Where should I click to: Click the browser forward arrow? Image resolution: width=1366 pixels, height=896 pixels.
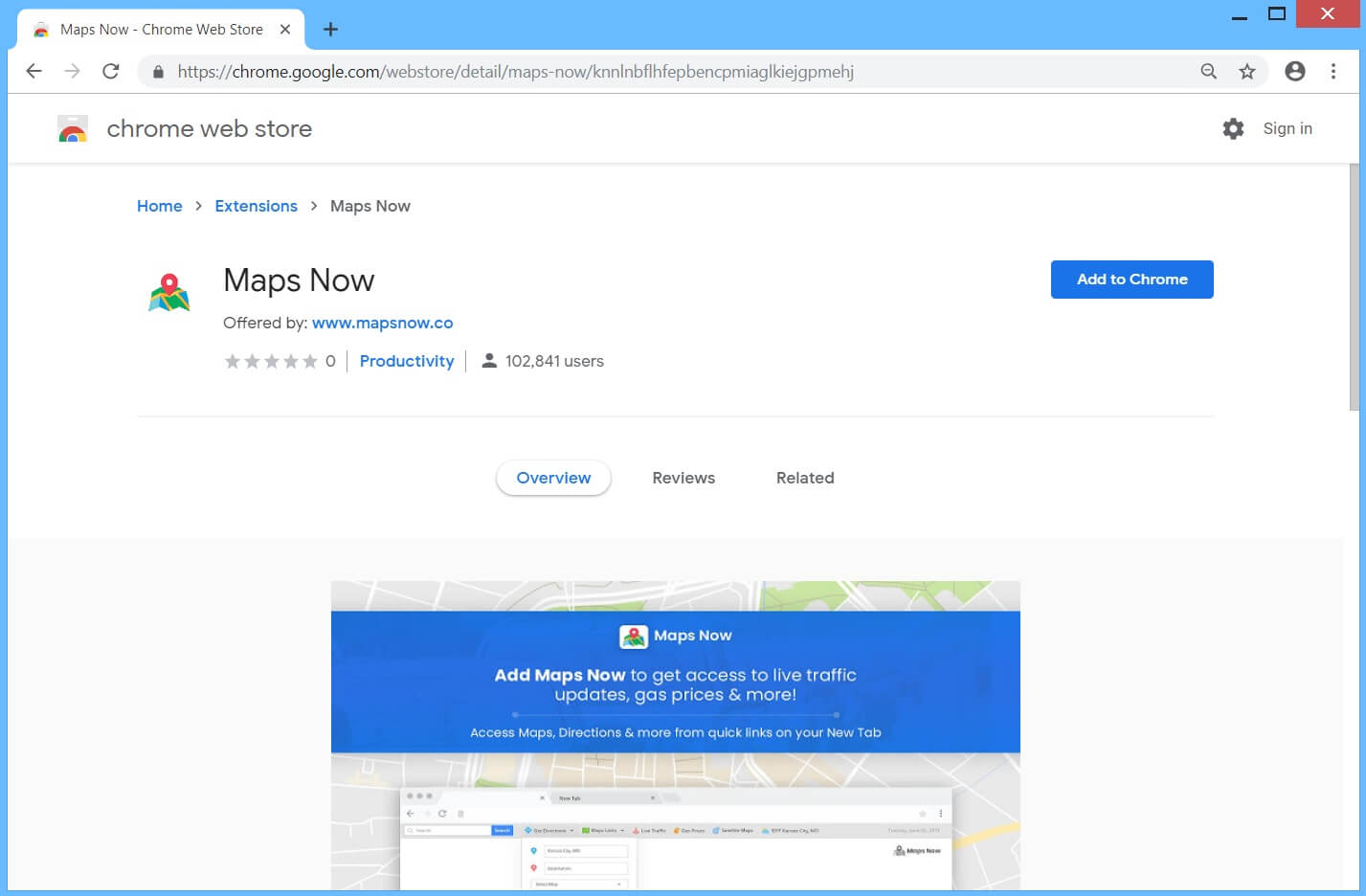click(72, 71)
